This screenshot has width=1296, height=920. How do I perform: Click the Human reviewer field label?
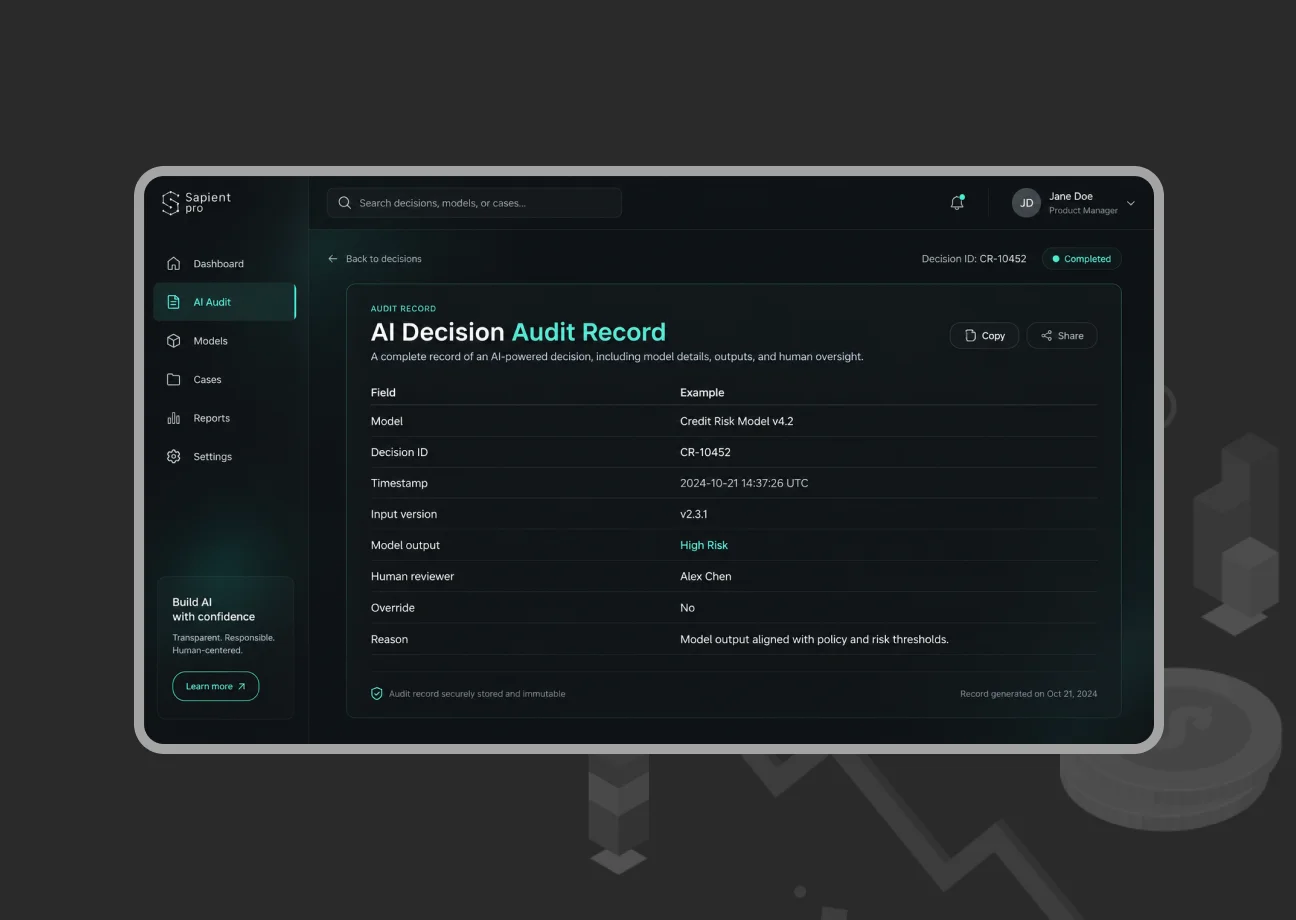[412, 576]
